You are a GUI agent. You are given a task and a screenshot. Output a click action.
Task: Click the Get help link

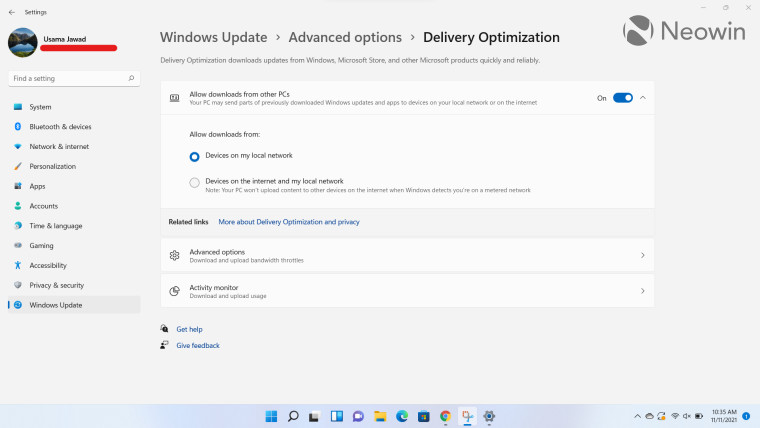point(190,329)
